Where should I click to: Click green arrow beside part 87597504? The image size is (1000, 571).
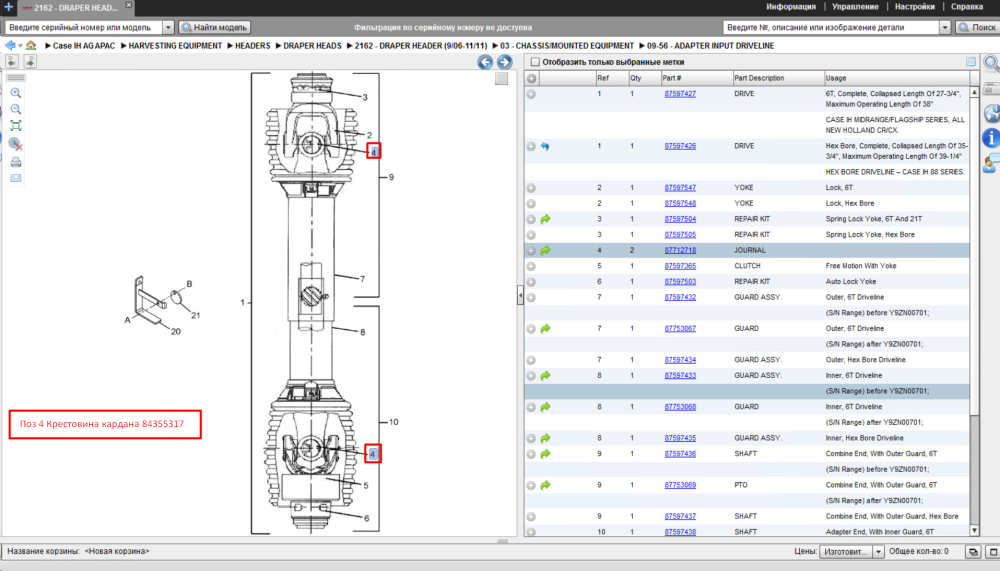tap(545, 219)
